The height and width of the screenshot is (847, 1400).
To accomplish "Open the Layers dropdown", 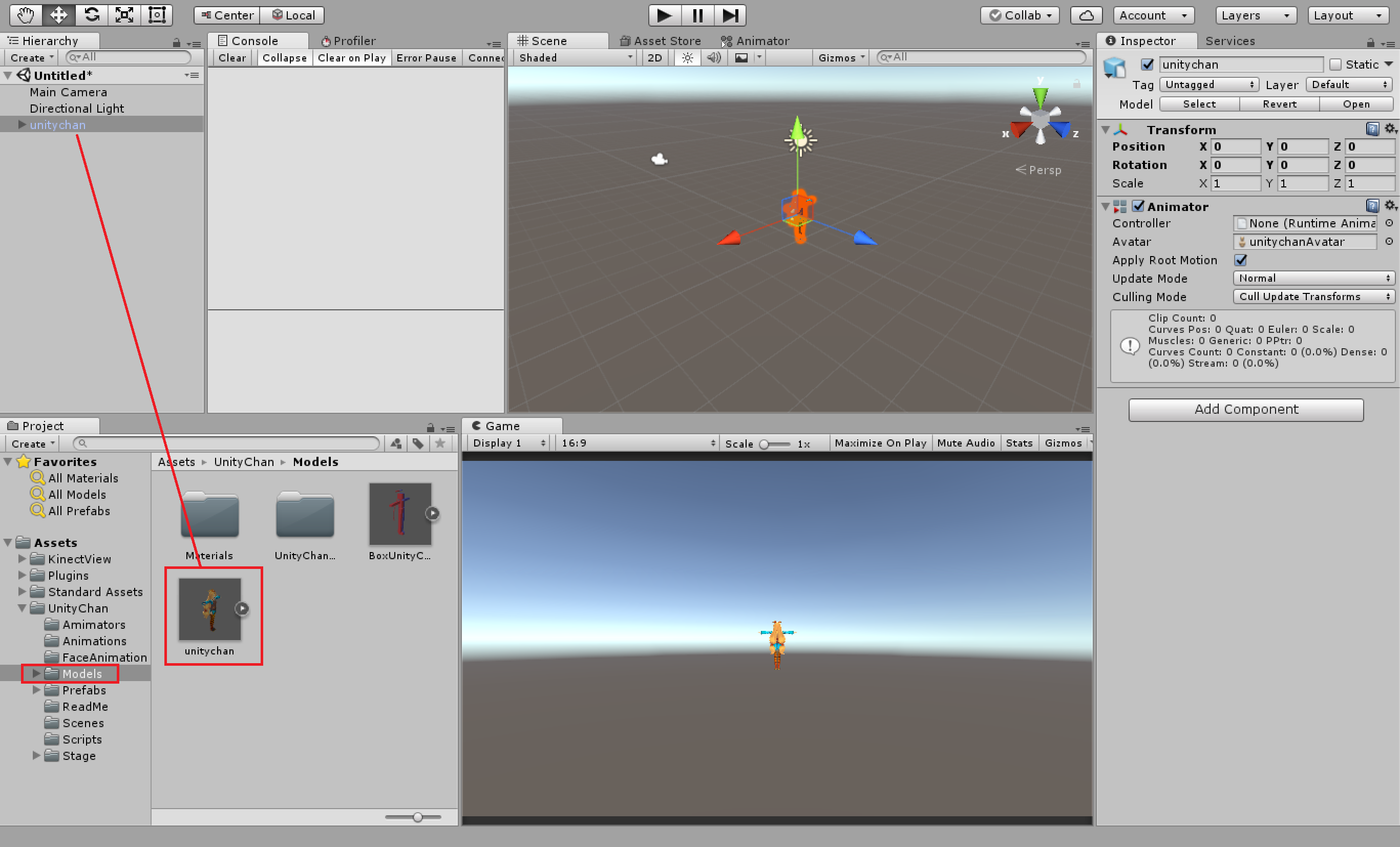I will point(1255,15).
